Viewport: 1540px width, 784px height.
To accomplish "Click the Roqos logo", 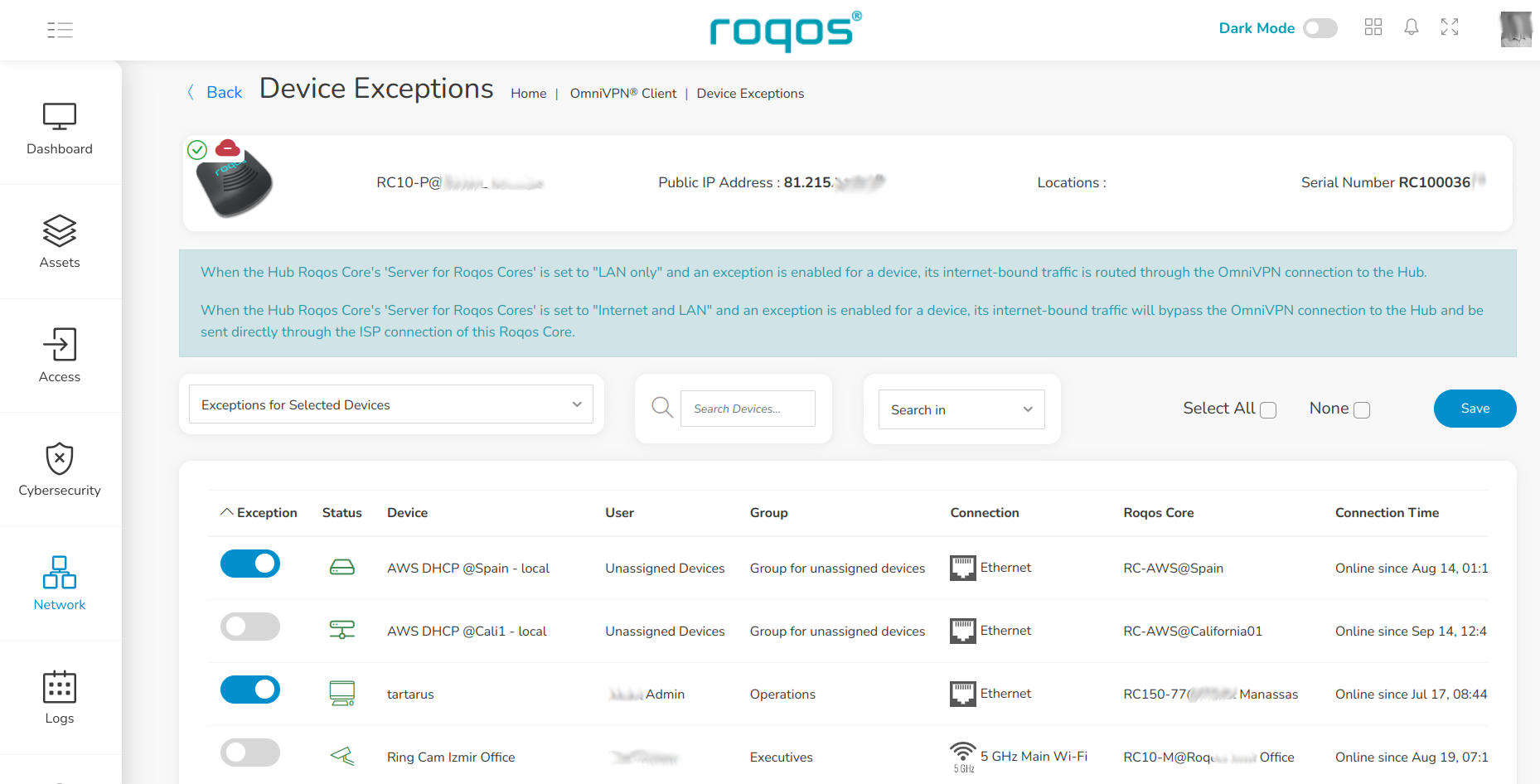I will pyautogui.click(x=786, y=31).
